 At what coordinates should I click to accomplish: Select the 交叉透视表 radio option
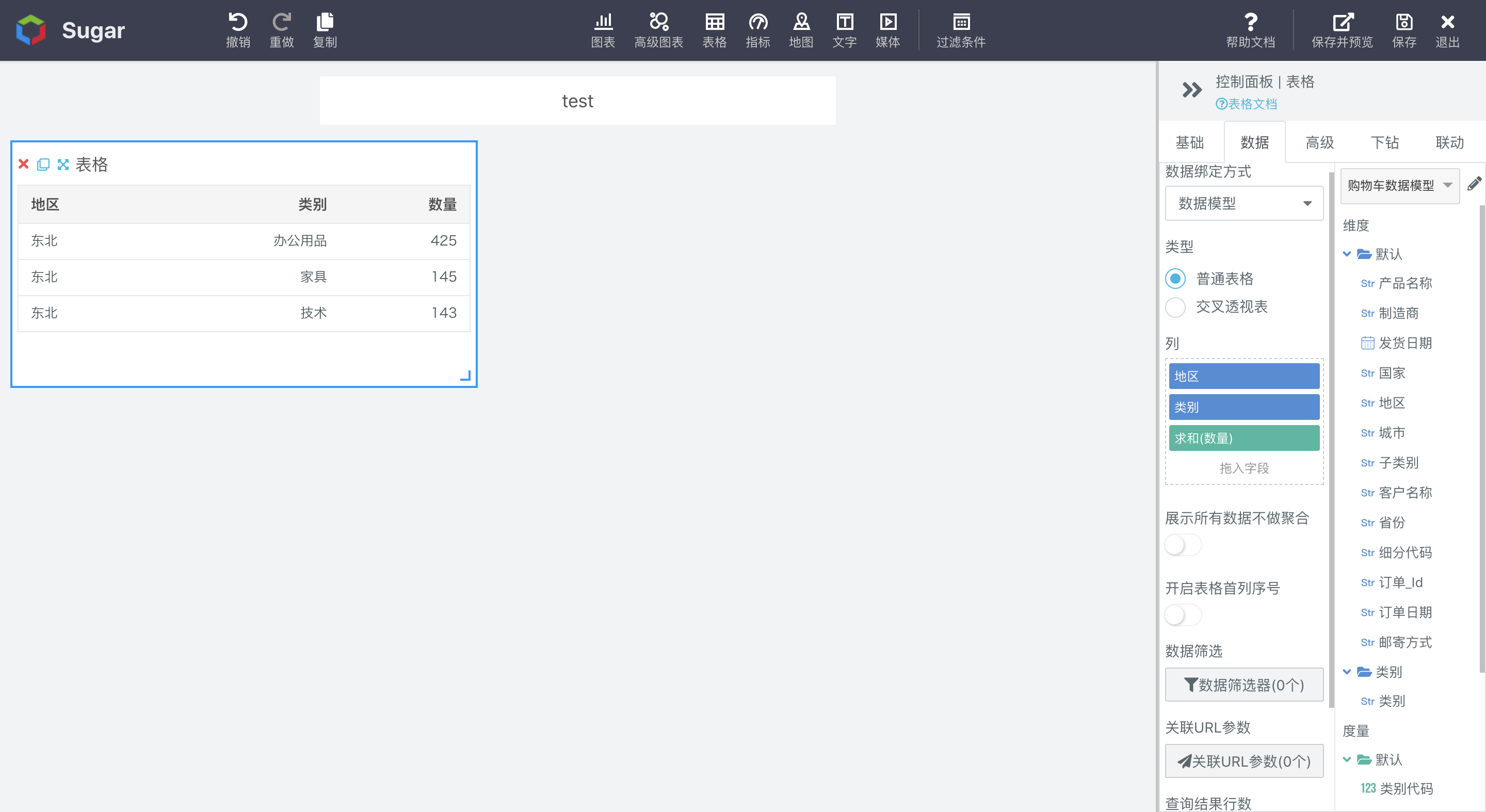click(1175, 307)
